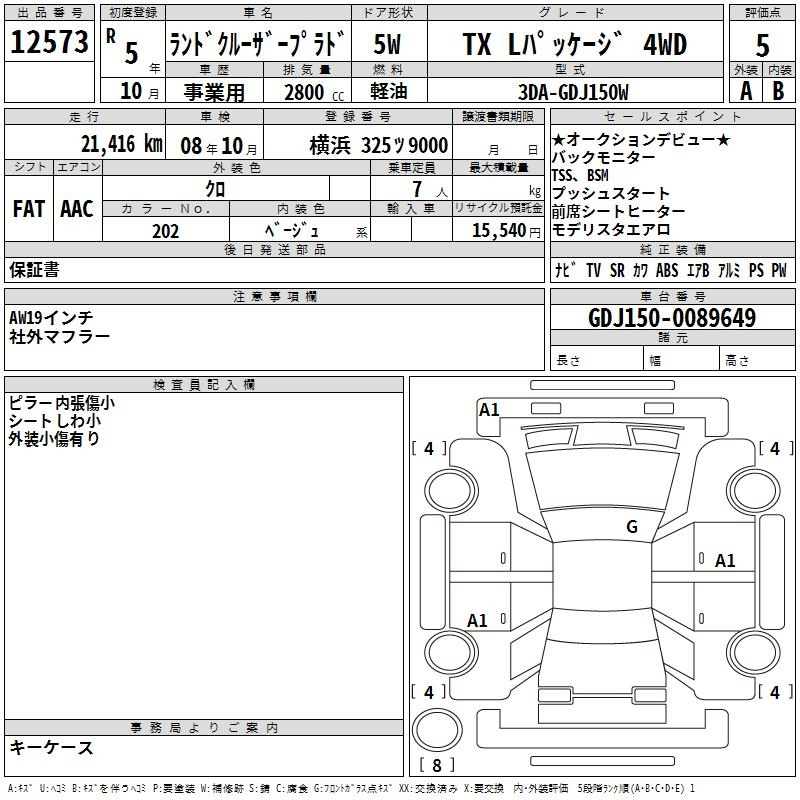The height and width of the screenshot is (800, 800).
Task: Select sales point 前席シートヒーター
Action: point(618,211)
